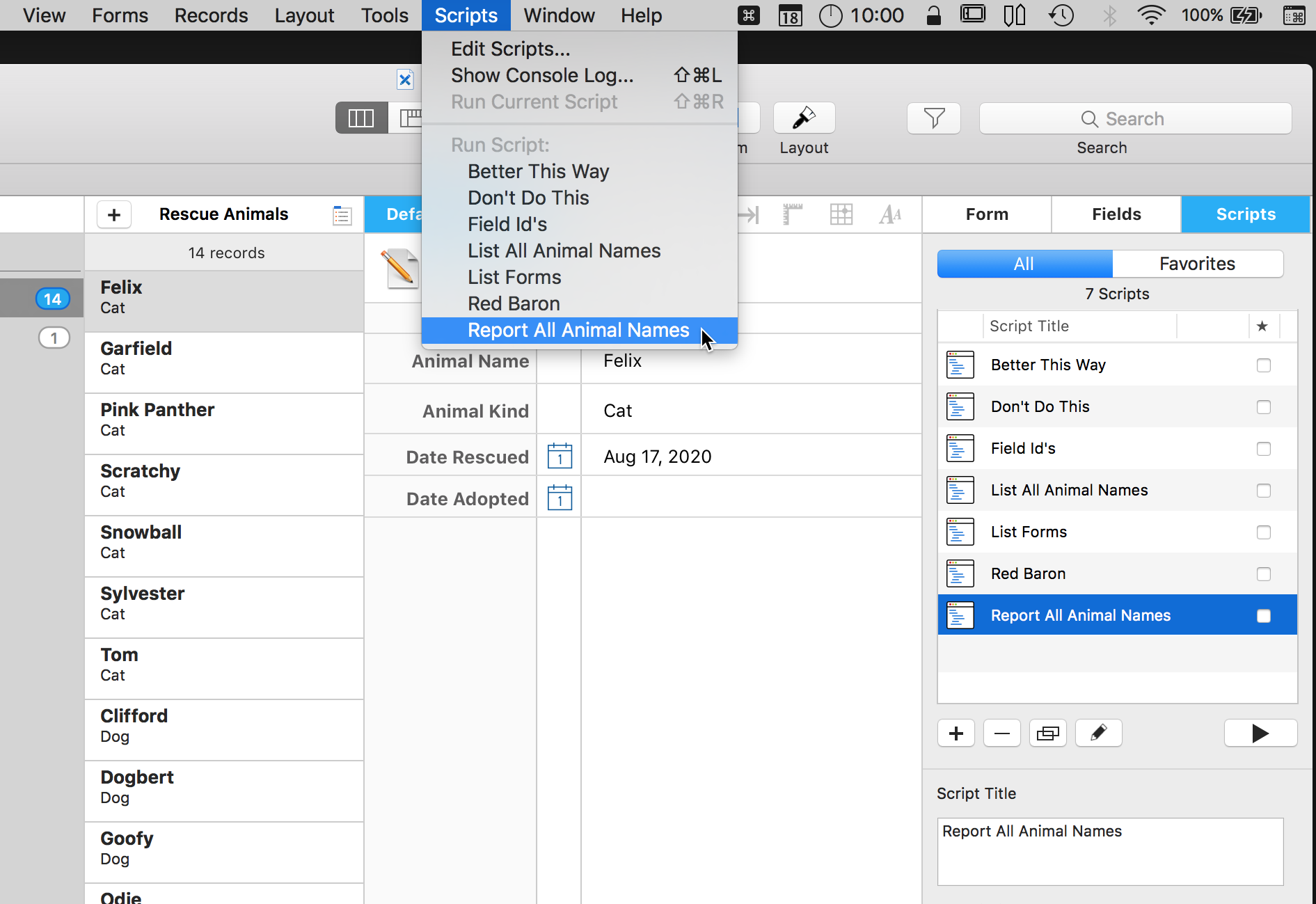The height and width of the screenshot is (904, 1316).
Task: Click the Layout paintbrush toolbar icon
Action: click(804, 118)
